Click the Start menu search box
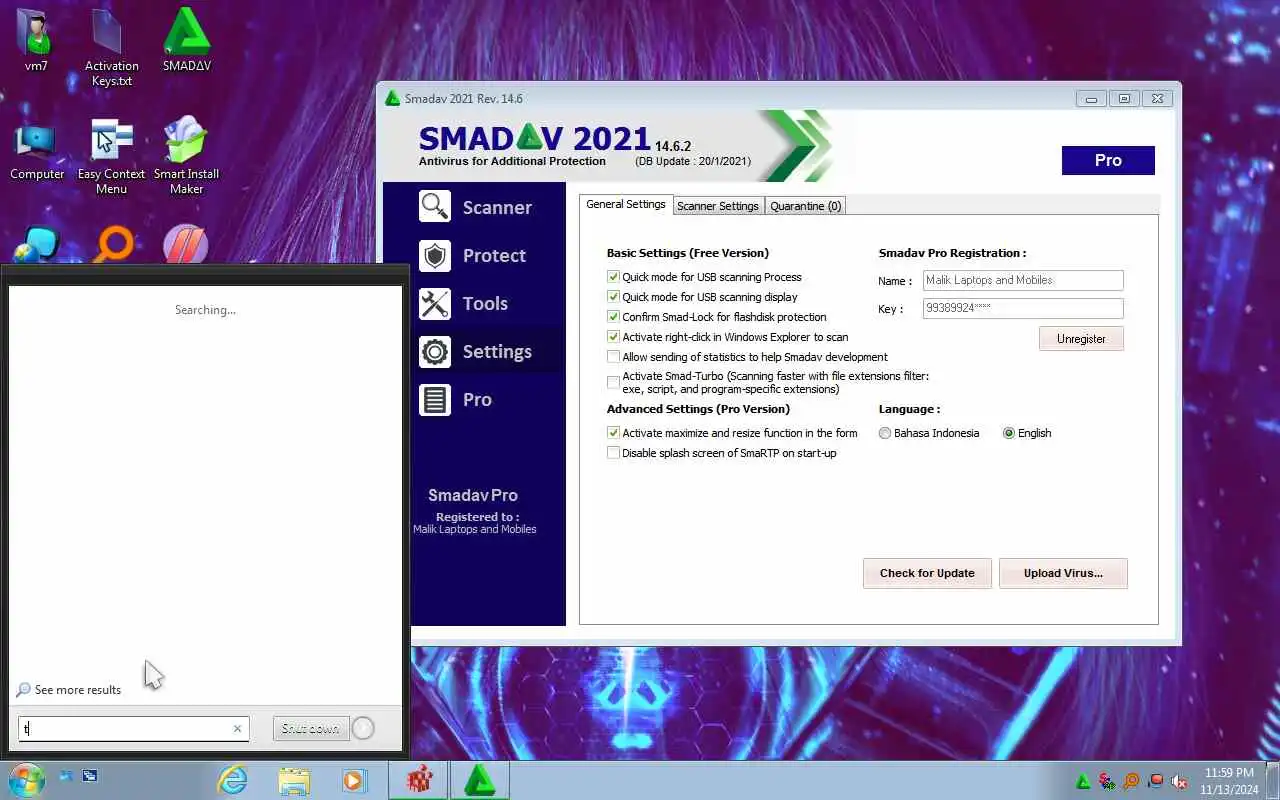Screen dimensions: 1280x800 133,729
